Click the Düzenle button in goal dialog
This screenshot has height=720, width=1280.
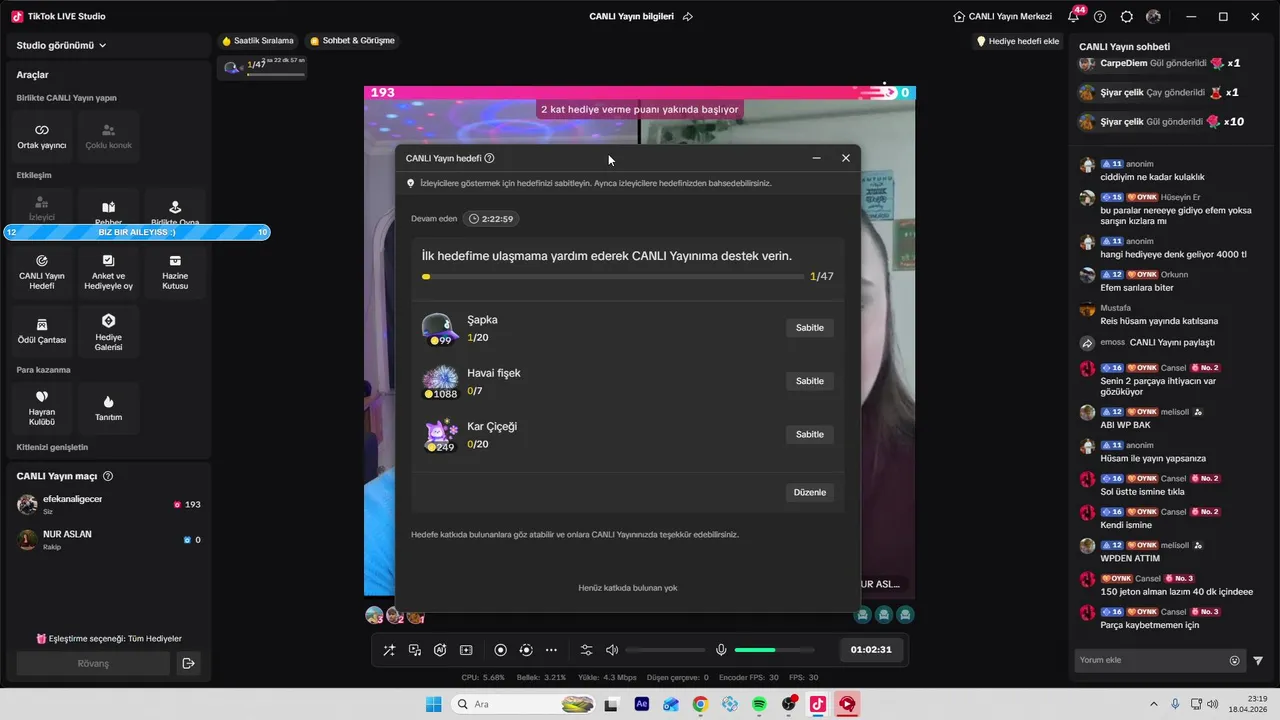(810, 492)
